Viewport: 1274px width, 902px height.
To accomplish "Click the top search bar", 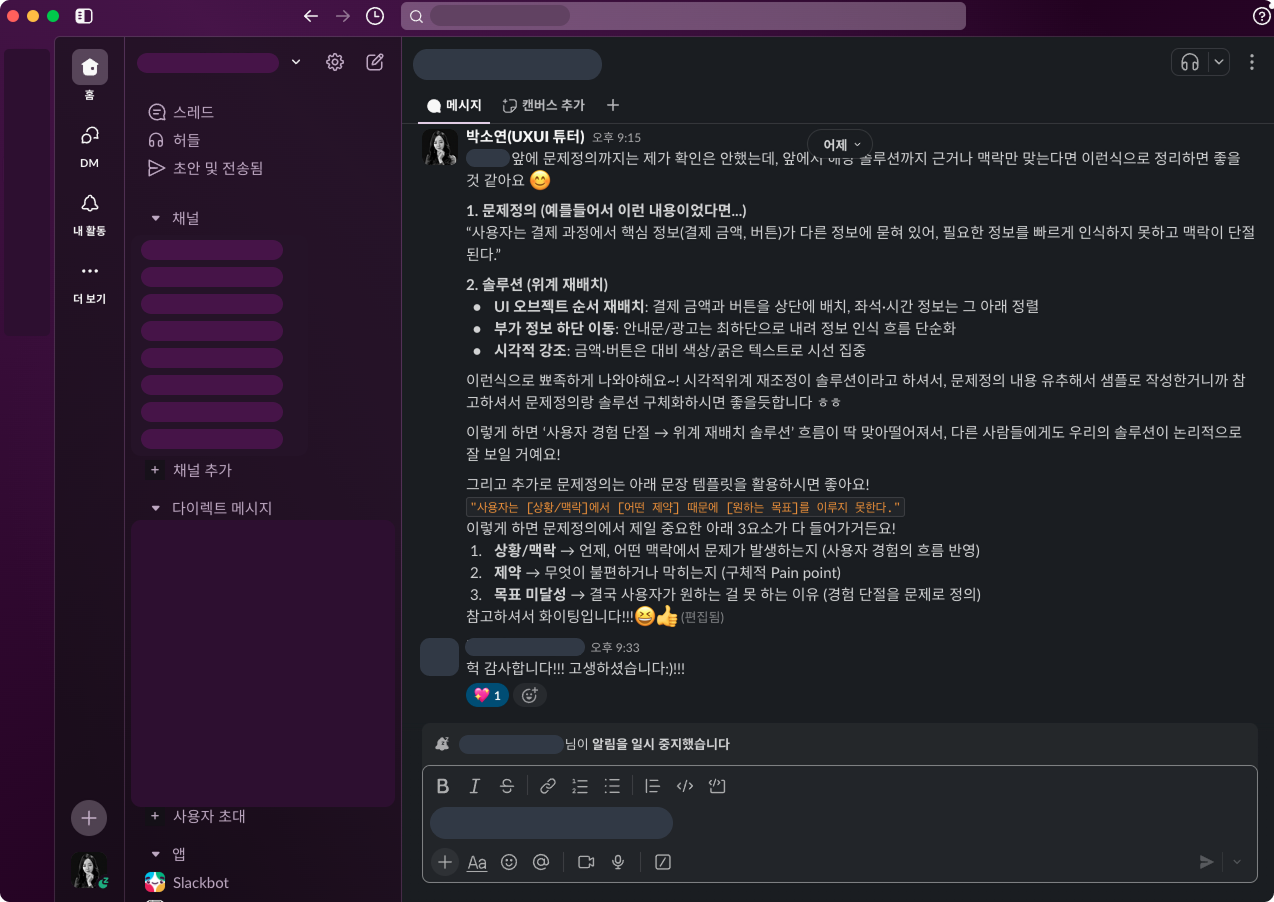I will tap(683, 16).
